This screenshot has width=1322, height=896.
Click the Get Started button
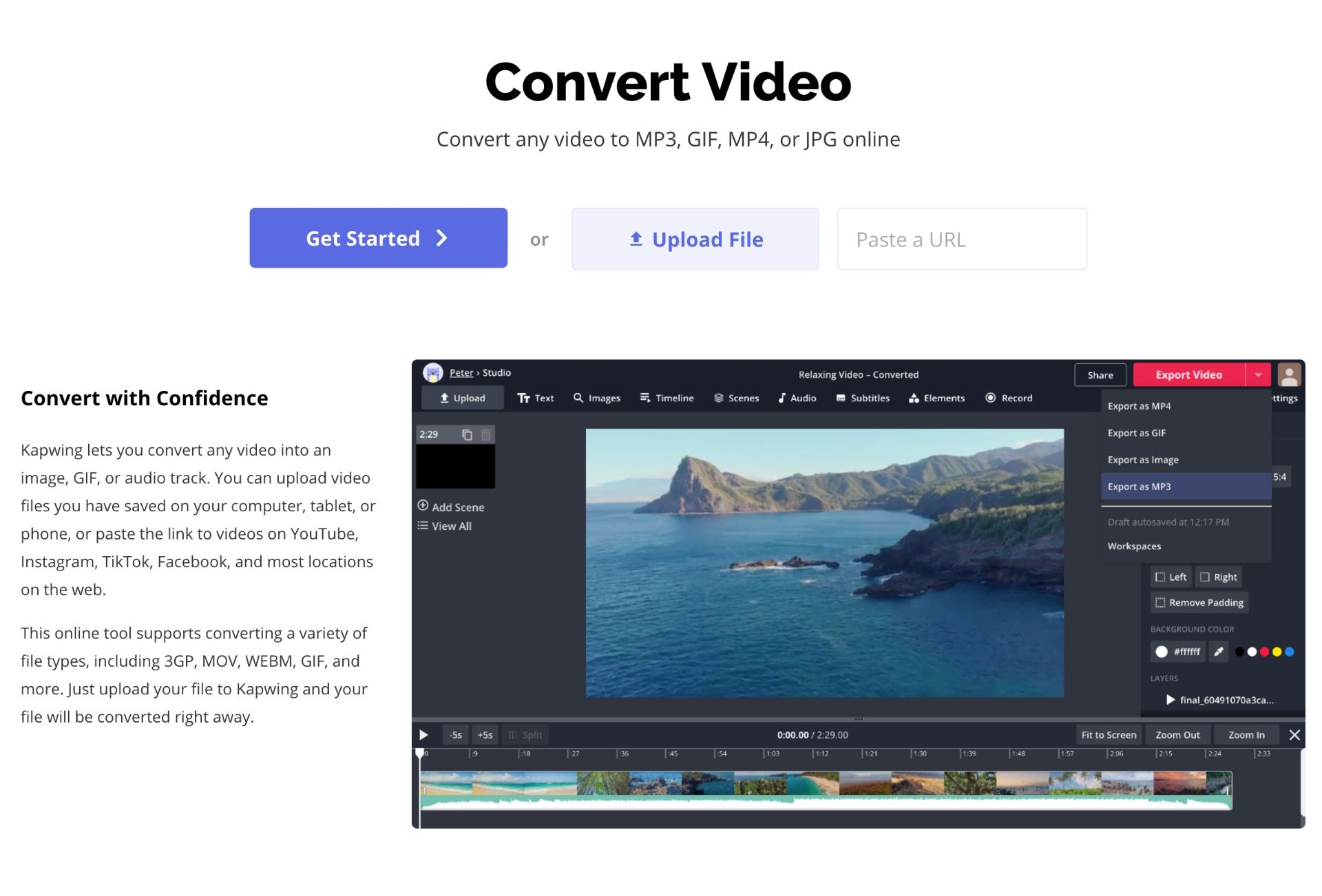(378, 238)
